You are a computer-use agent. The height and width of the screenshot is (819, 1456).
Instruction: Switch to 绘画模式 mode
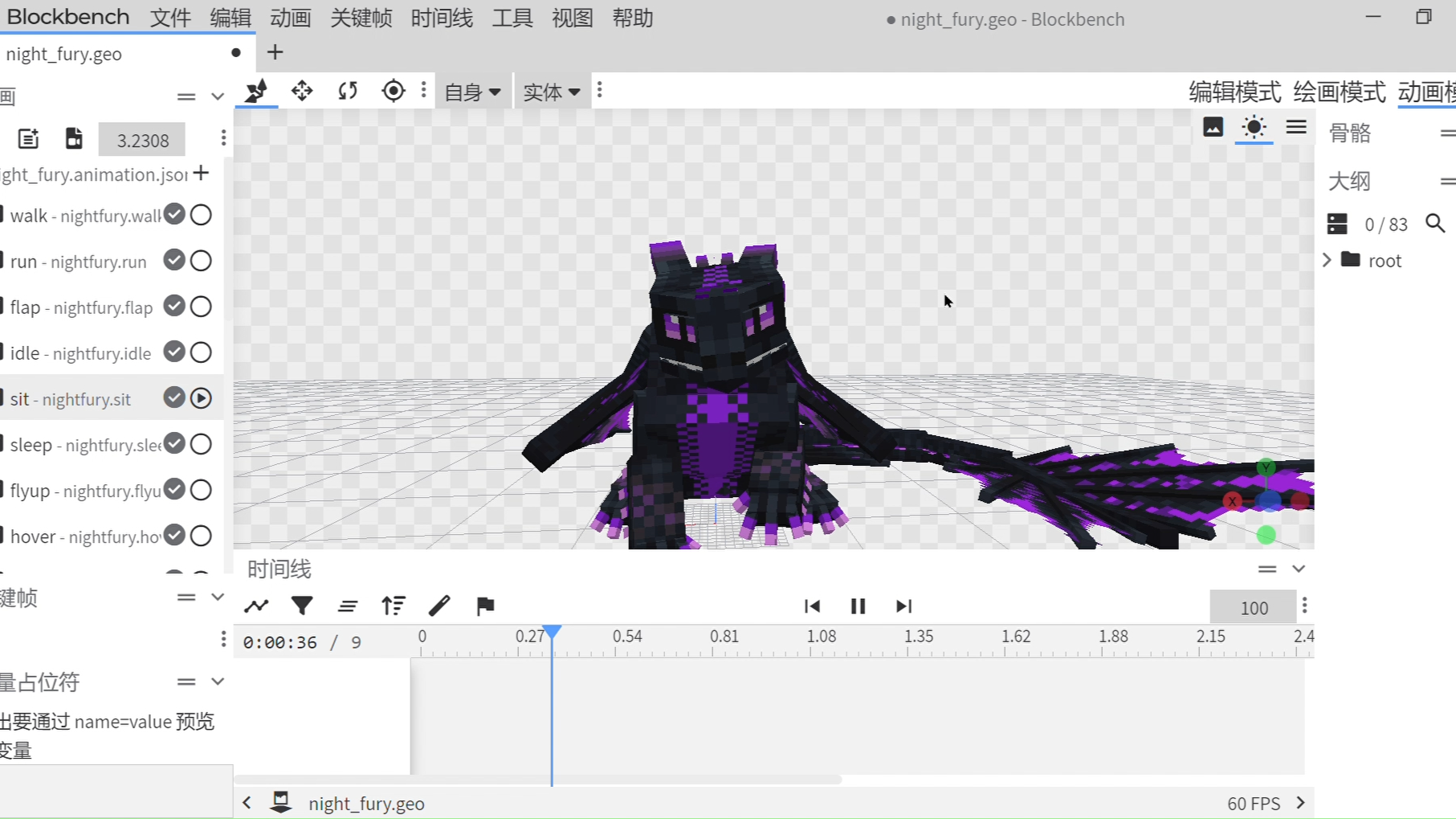point(1340,92)
